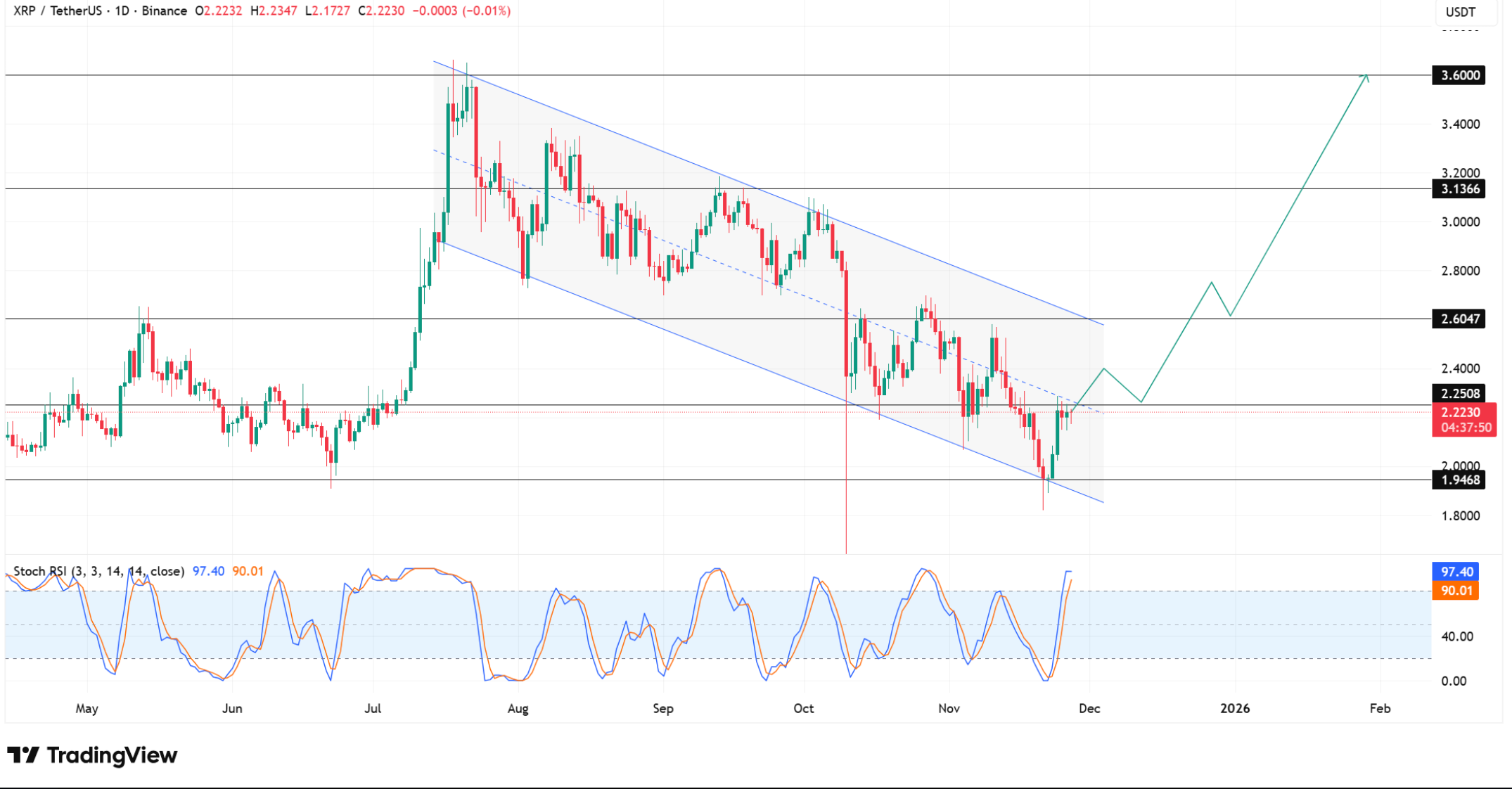Click the red current price 2.2230 label
Screen dimensions: 1512x789
1463,413
